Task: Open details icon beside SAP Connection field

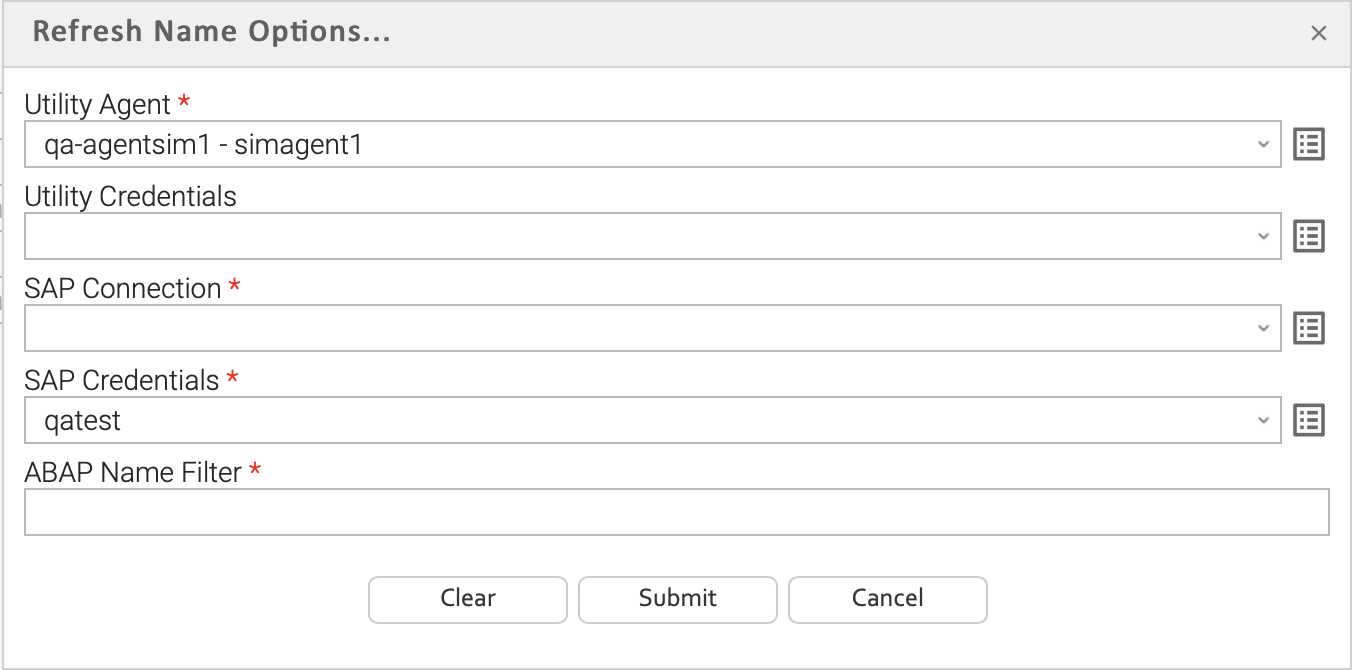Action: [x=1309, y=328]
